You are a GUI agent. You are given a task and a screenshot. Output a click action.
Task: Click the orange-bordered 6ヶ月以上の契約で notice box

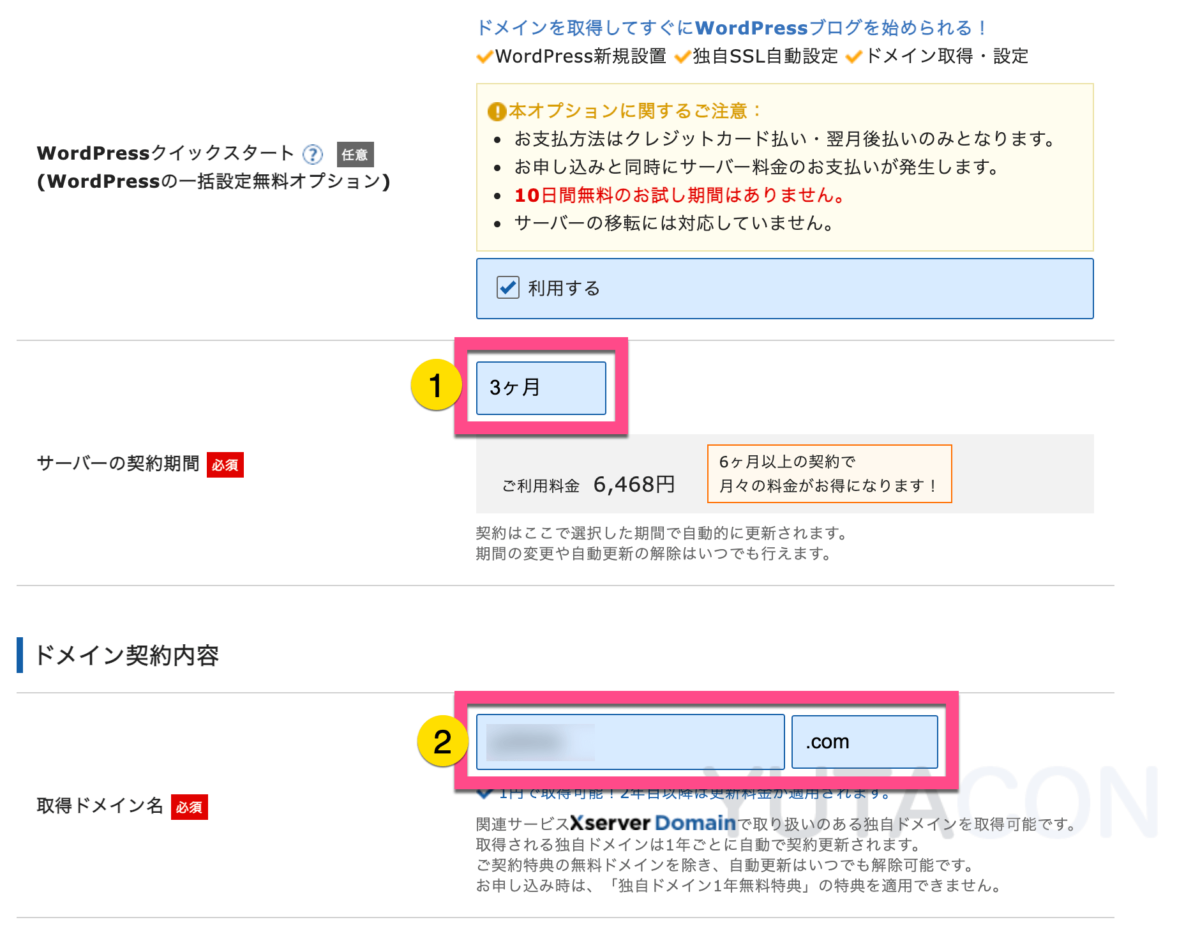(829, 474)
